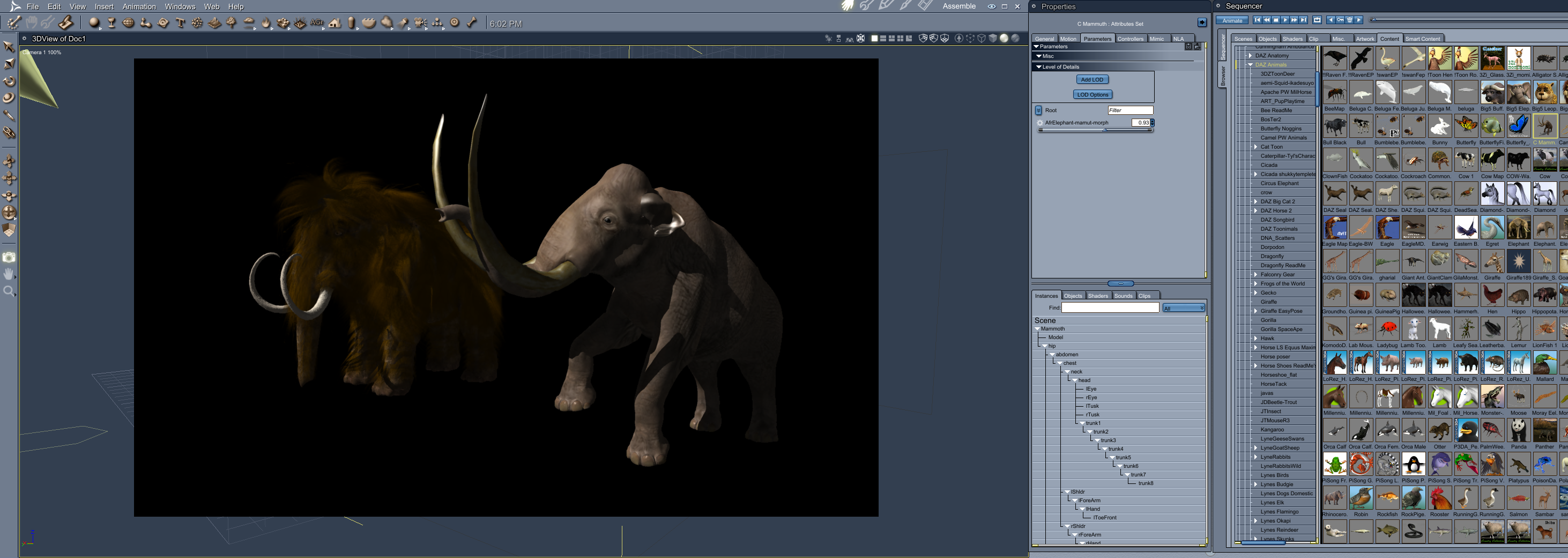This screenshot has height=558, width=1568.
Task: Collapse the Parameters section
Action: click(x=1037, y=46)
